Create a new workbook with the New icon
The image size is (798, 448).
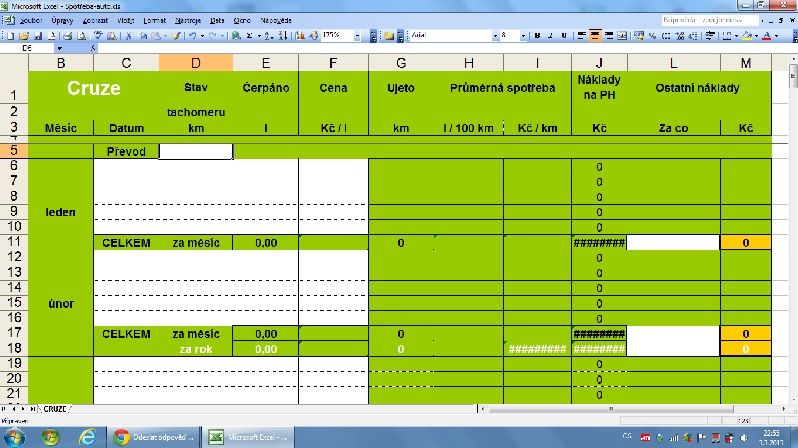(x=7, y=35)
